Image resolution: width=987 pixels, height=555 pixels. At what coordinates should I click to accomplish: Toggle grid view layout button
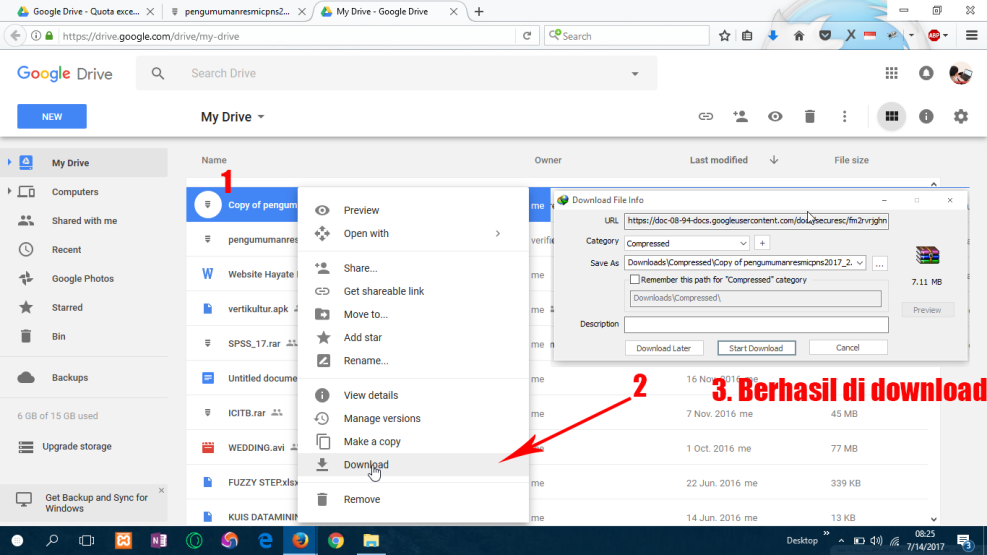(x=891, y=116)
